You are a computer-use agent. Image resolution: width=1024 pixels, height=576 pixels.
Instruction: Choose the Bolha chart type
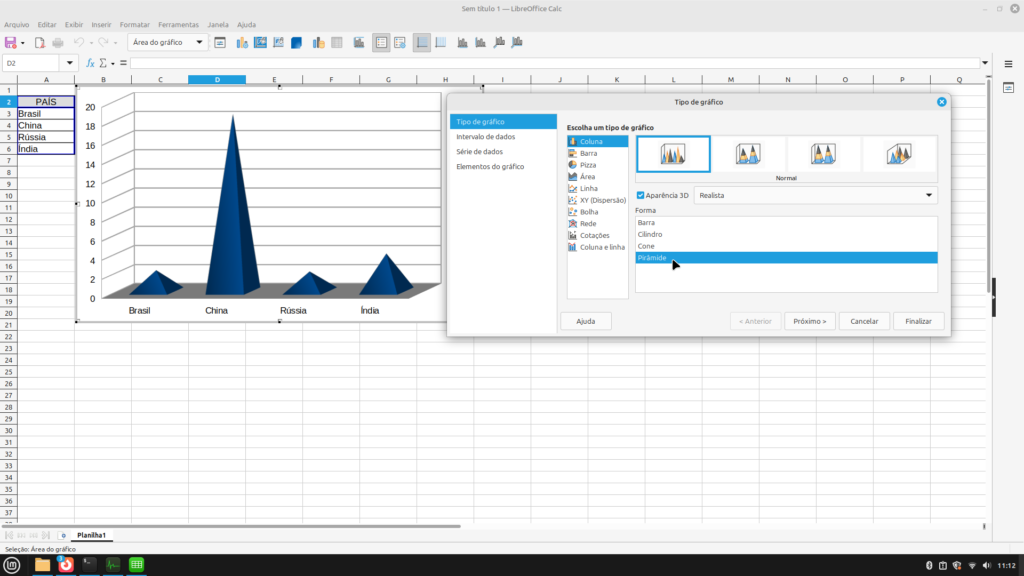click(589, 212)
